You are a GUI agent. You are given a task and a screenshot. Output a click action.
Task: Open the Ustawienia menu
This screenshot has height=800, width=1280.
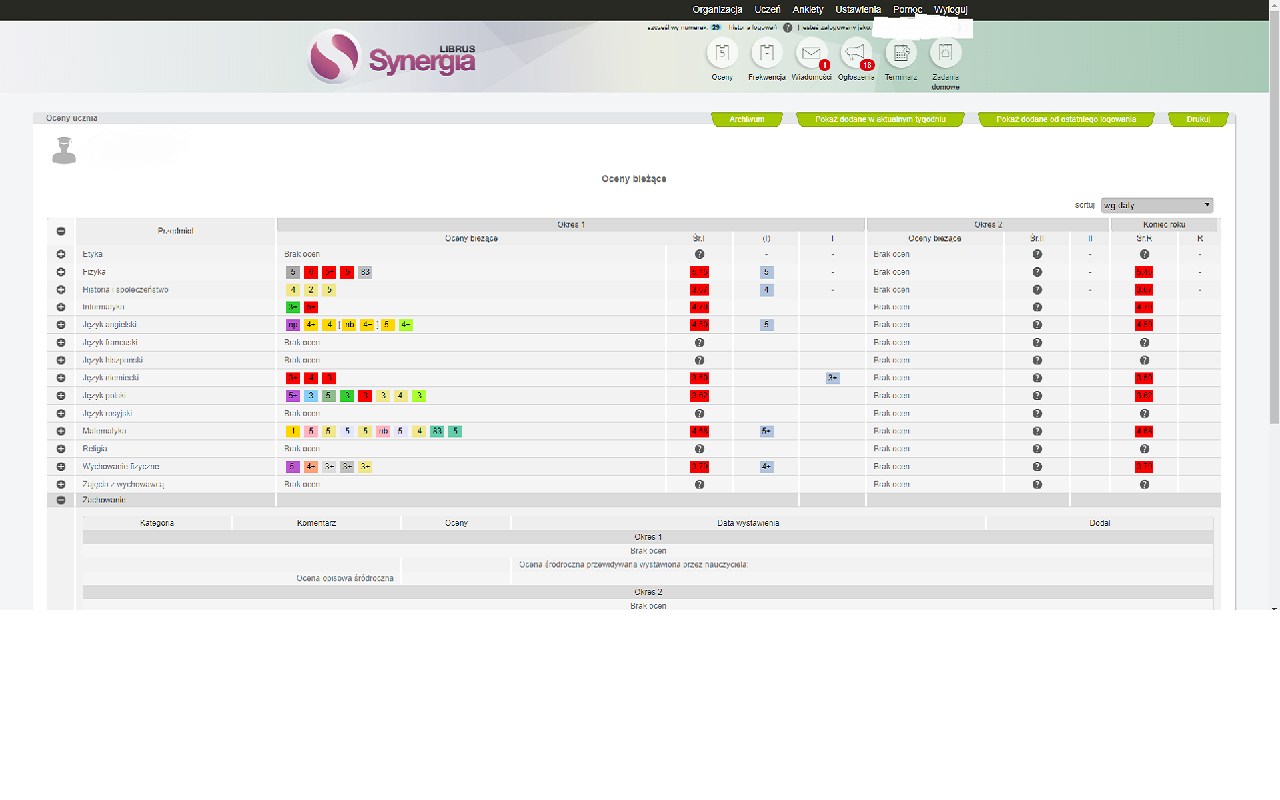[858, 9]
